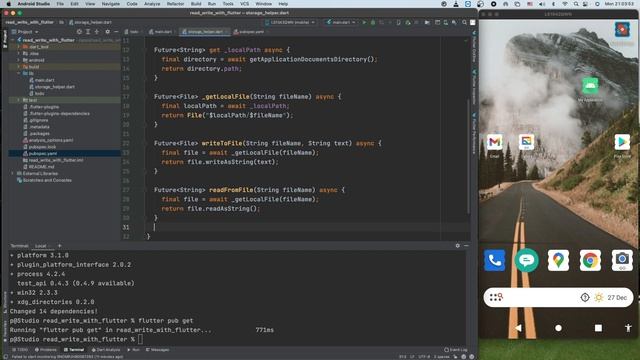Open the Event Log
Screen dimensions: 640x360
pyautogui.click(x=456, y=350)
